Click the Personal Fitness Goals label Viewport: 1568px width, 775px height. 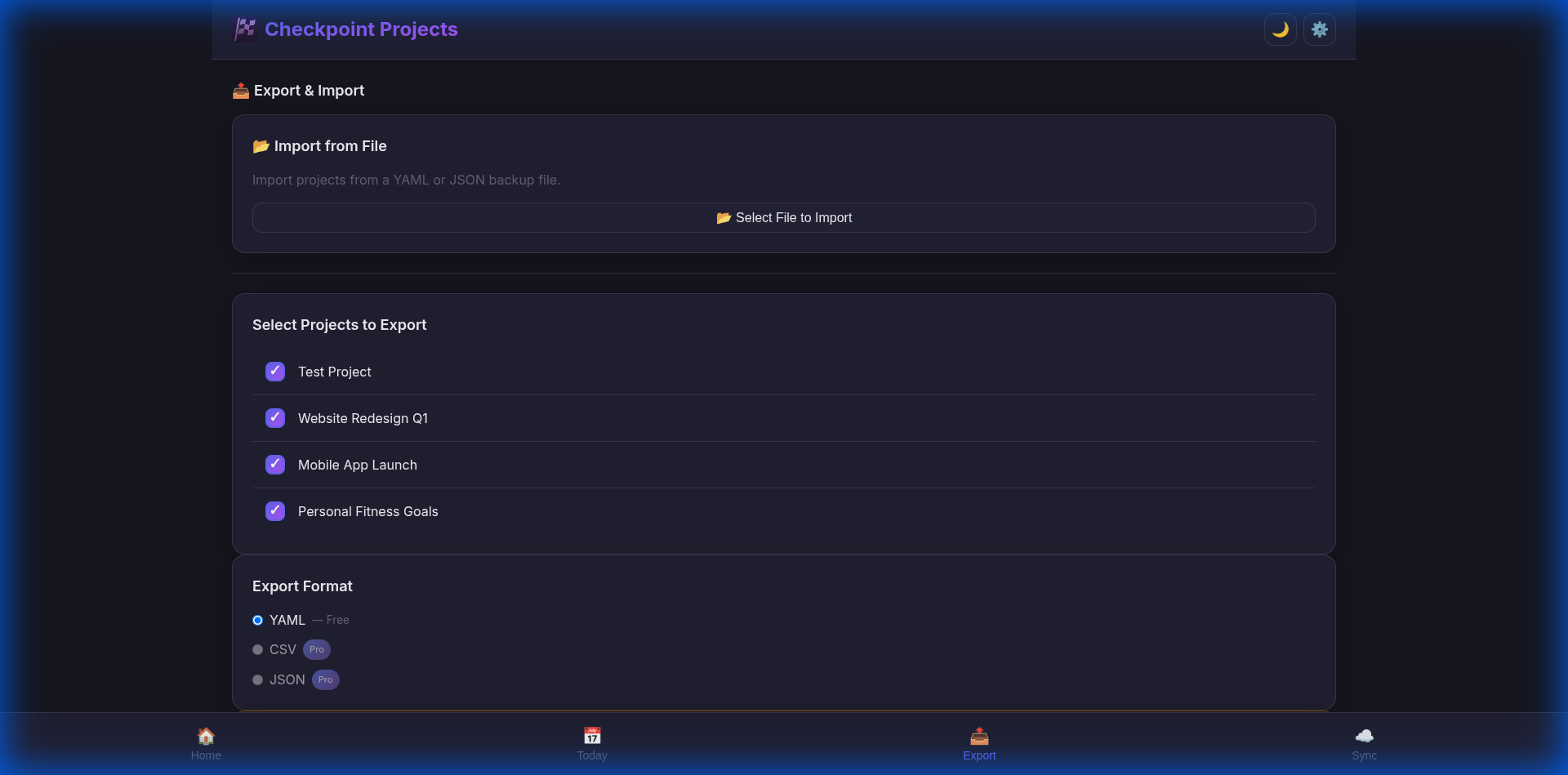(x=368, y=512)
